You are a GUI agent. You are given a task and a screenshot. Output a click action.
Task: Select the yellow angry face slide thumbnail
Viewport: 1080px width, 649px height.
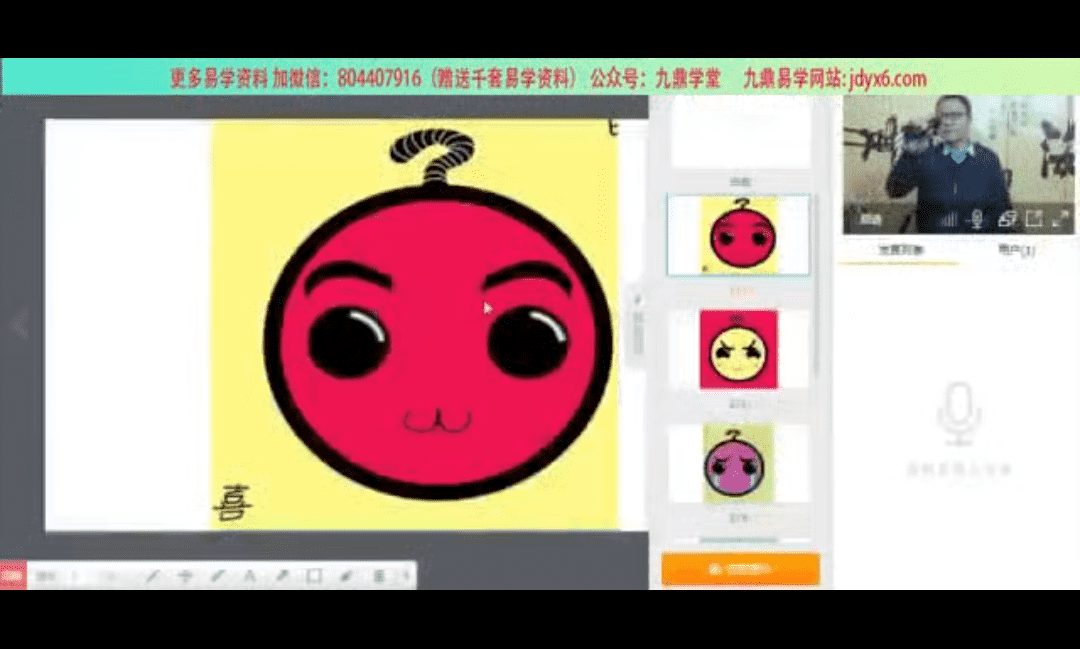(739, 350)
